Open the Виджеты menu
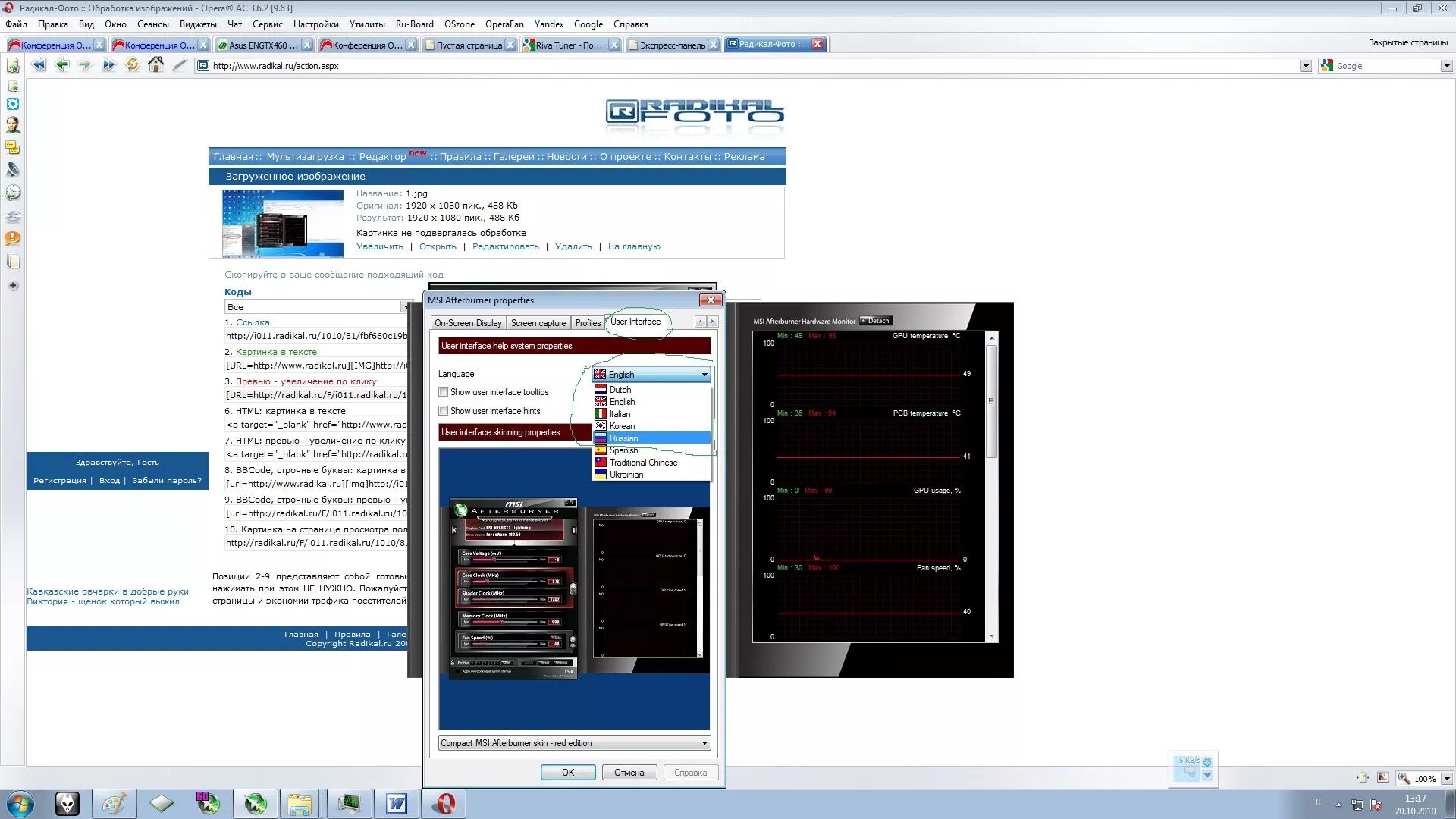The image size is (1456, 819). coord(198,24)
